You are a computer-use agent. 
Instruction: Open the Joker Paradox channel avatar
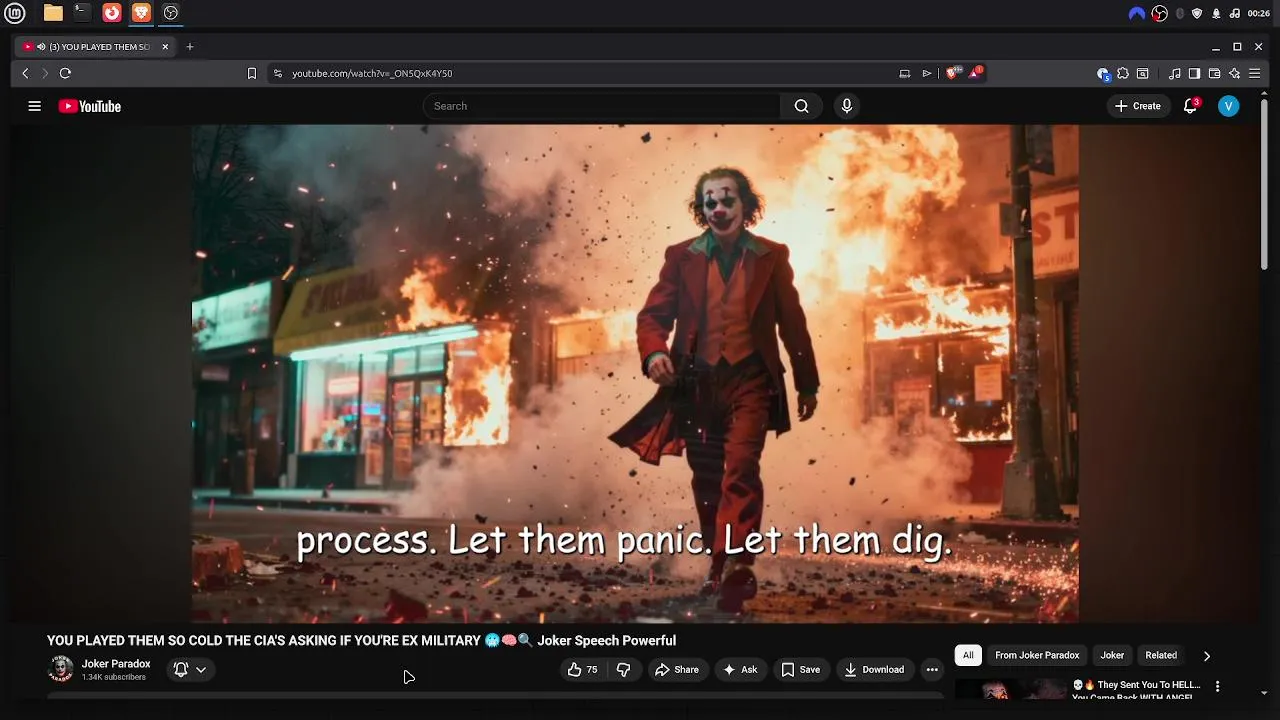(61, 669)
